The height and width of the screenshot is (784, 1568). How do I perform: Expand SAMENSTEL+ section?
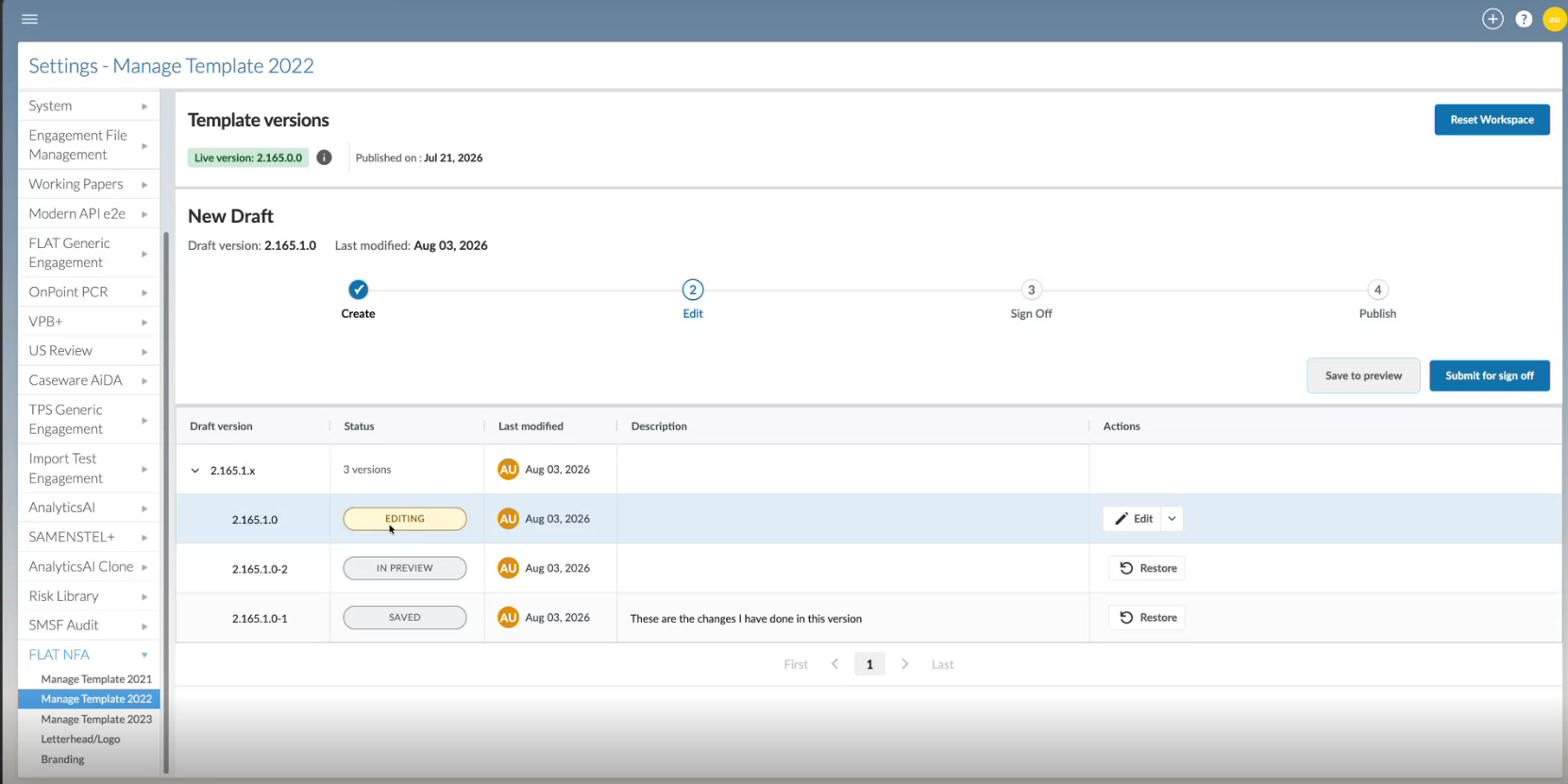[89, 537]
